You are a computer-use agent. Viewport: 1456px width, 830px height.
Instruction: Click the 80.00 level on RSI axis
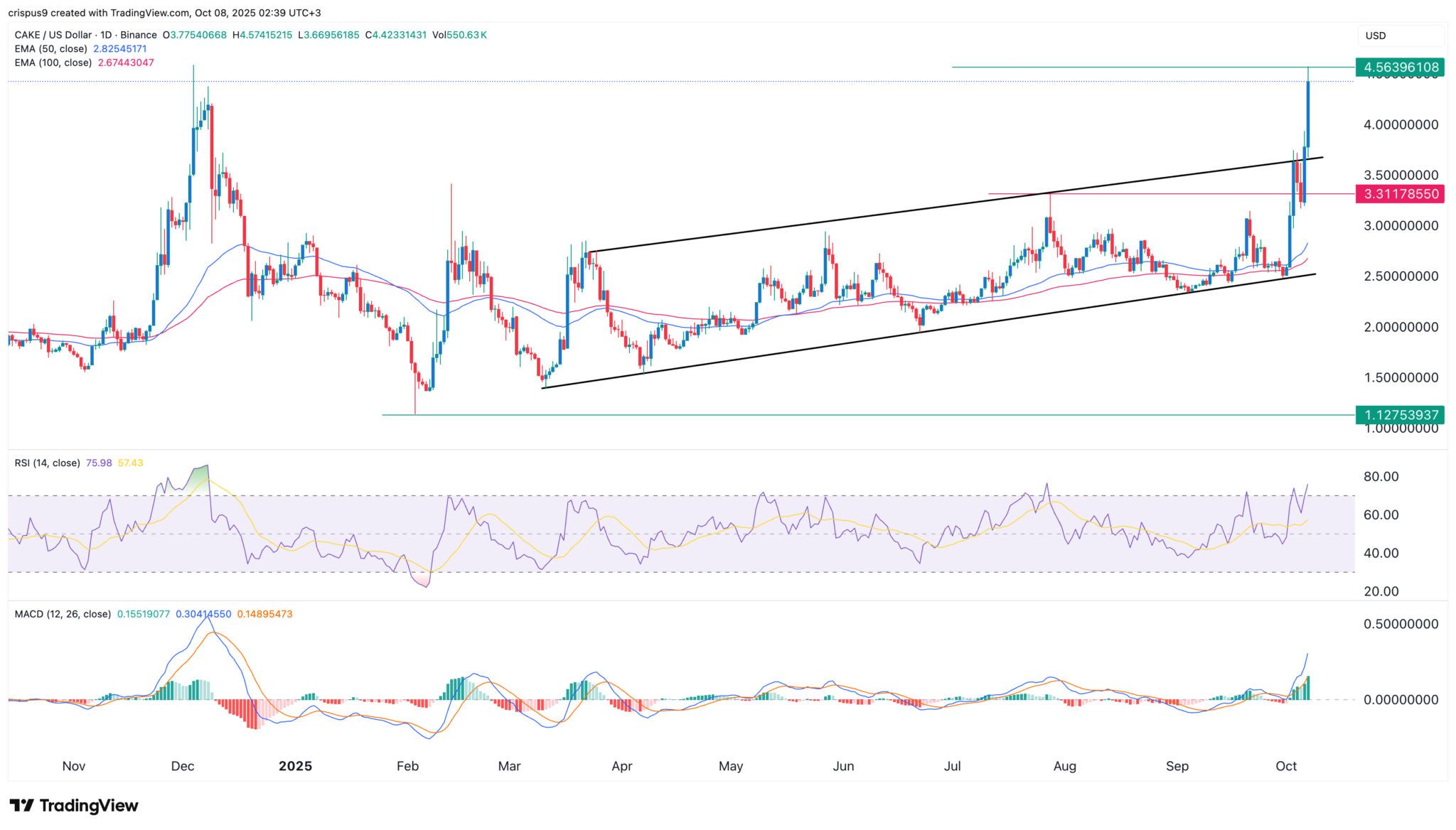(x=1381, y=477)
